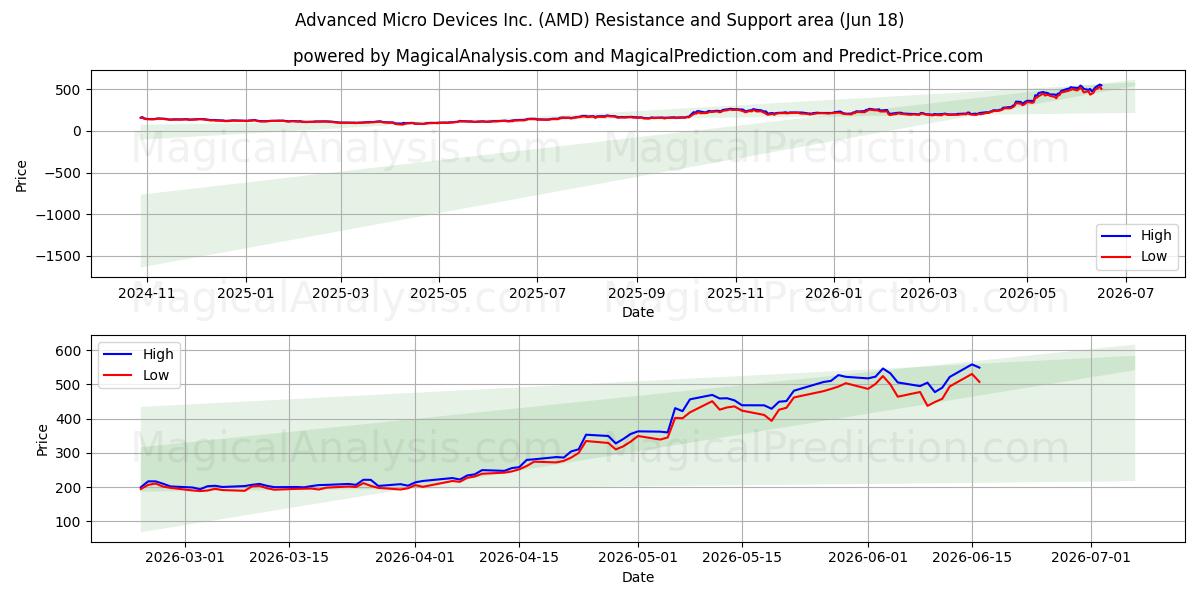Click the blue High line swatch in lower legend
Screen dimensions: 1200x600
(x=117, y=354)
